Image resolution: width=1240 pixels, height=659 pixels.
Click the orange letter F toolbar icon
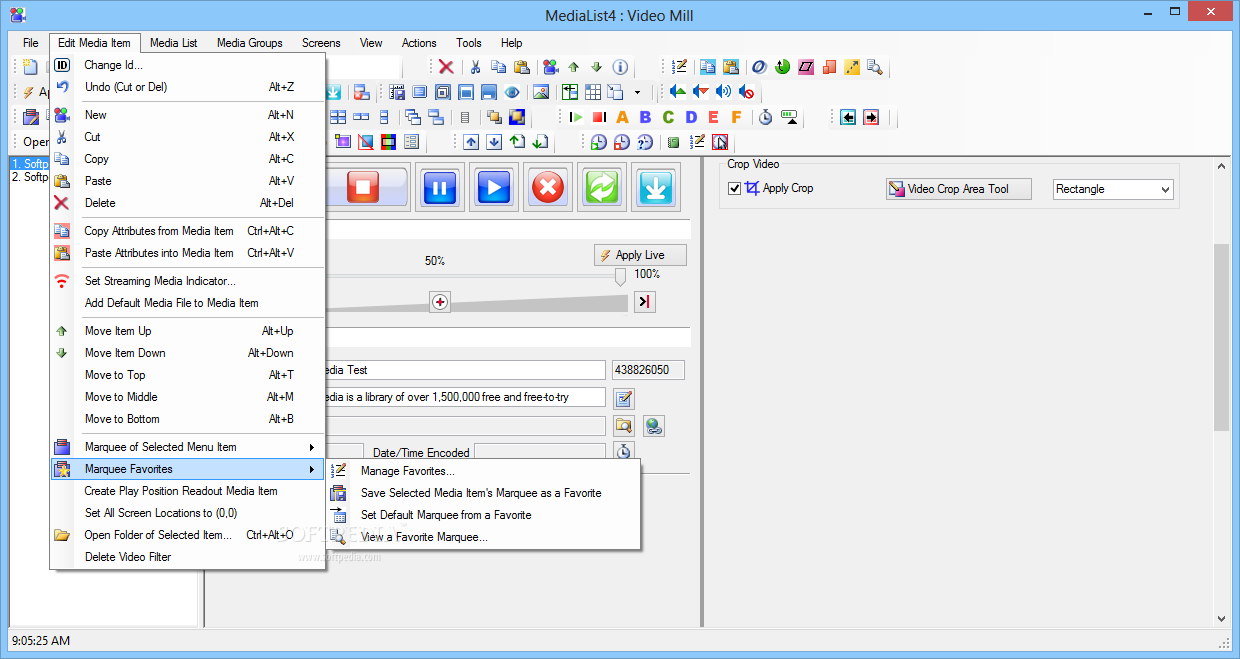737,117
